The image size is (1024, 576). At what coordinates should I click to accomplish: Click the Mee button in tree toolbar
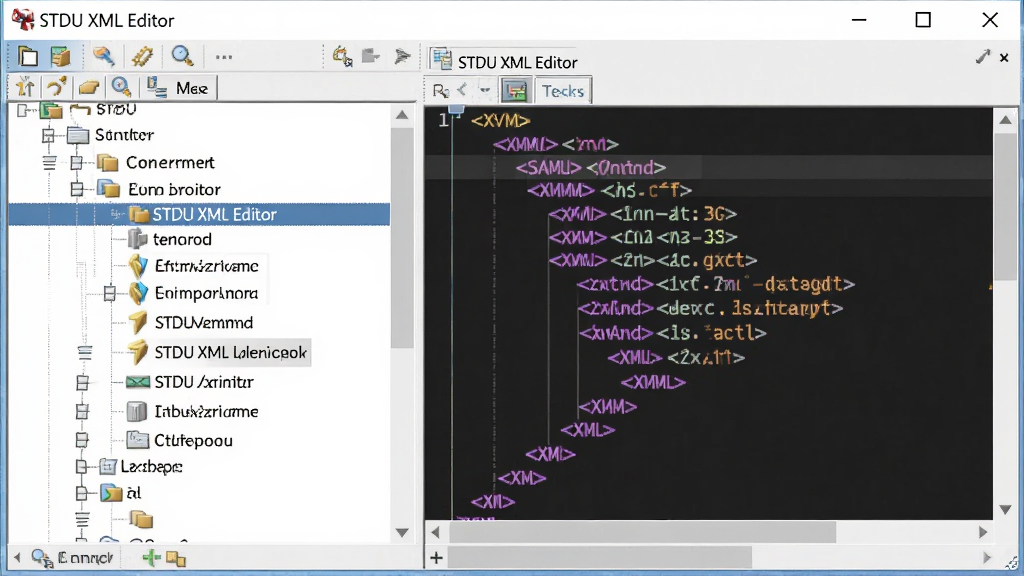coord(178,88)
